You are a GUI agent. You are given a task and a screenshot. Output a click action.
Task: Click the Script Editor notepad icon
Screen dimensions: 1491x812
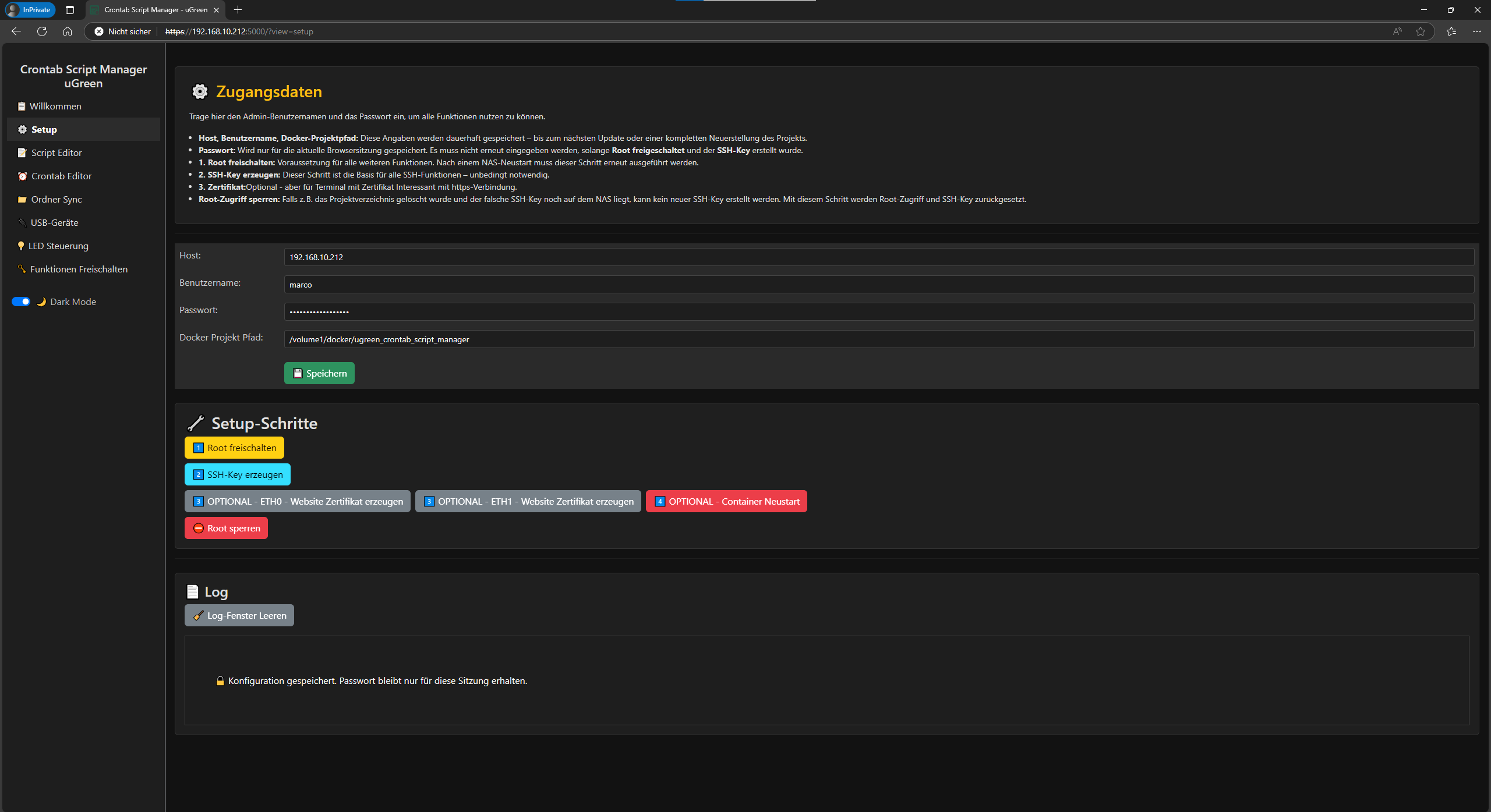(23, 153)
